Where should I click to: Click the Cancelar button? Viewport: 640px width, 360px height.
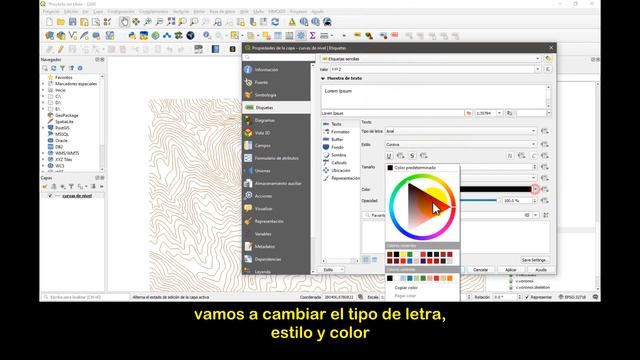(x=480, y=270)
